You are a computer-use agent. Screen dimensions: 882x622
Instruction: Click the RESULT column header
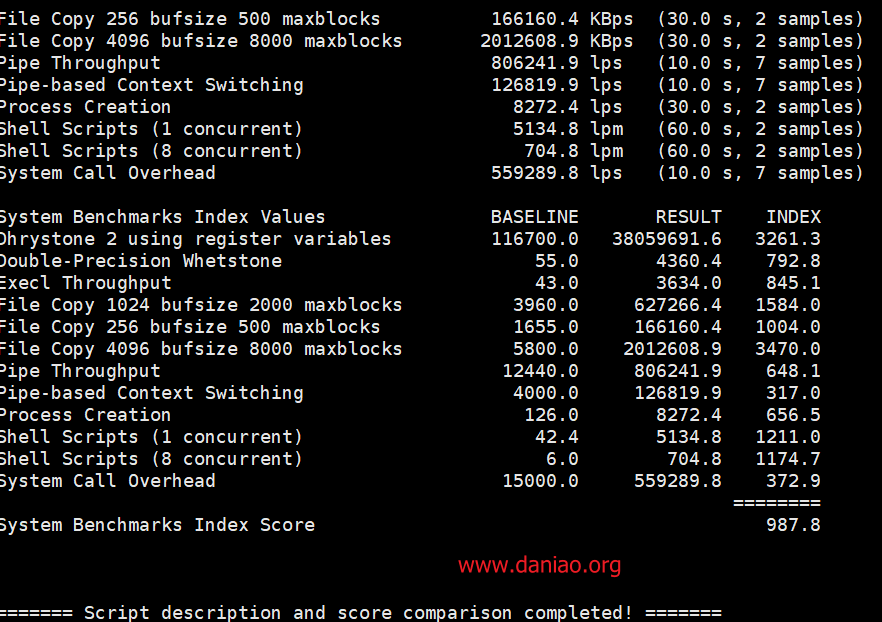point(688,217)
